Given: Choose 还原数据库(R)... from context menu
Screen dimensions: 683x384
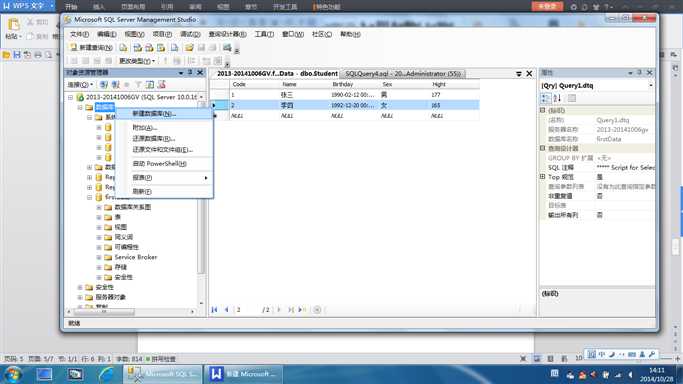Looking at the screenshot, I should click(165, 138).
